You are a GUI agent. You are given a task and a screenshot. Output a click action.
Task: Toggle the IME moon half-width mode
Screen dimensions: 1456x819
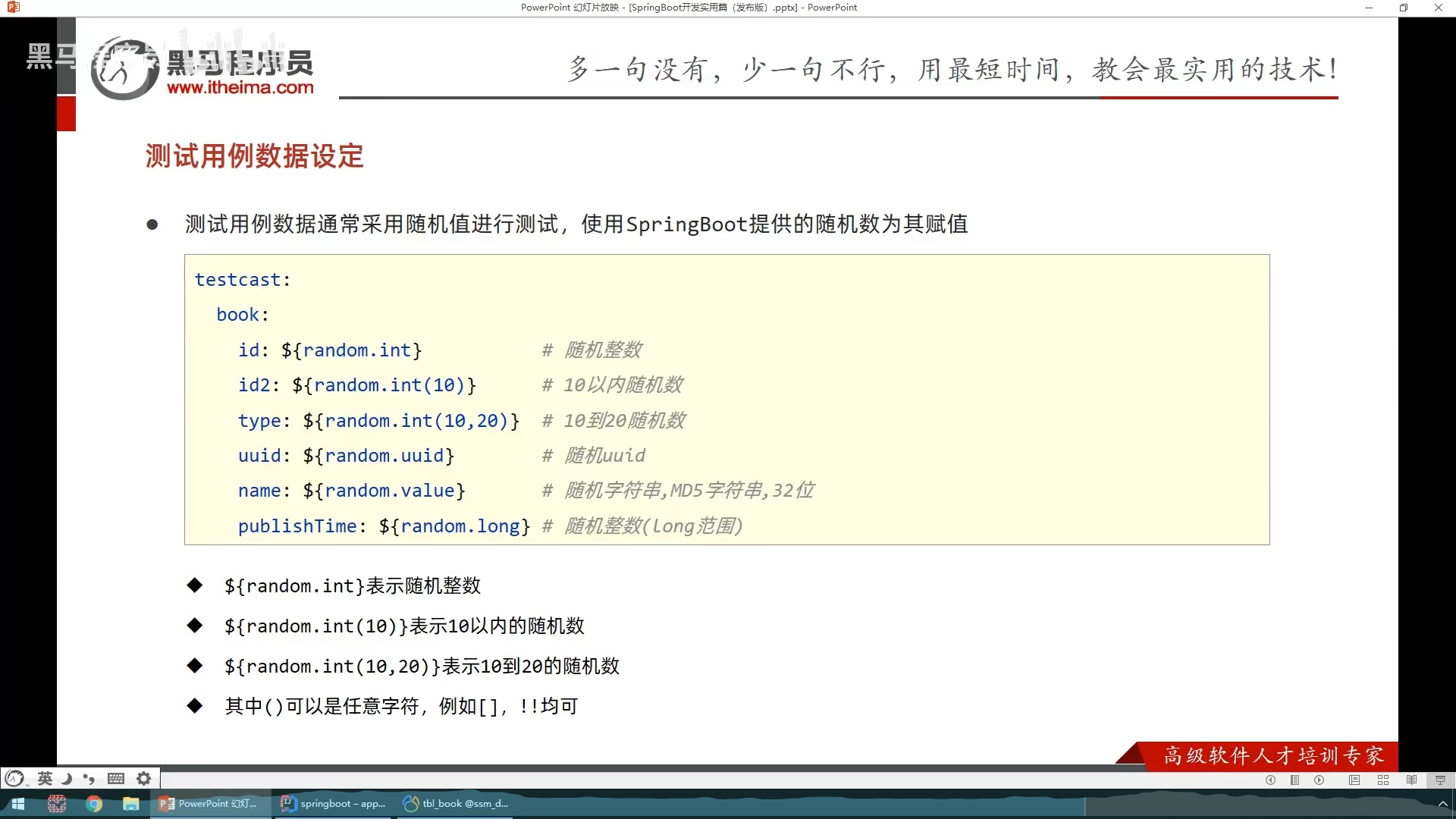tap(67, 779)
